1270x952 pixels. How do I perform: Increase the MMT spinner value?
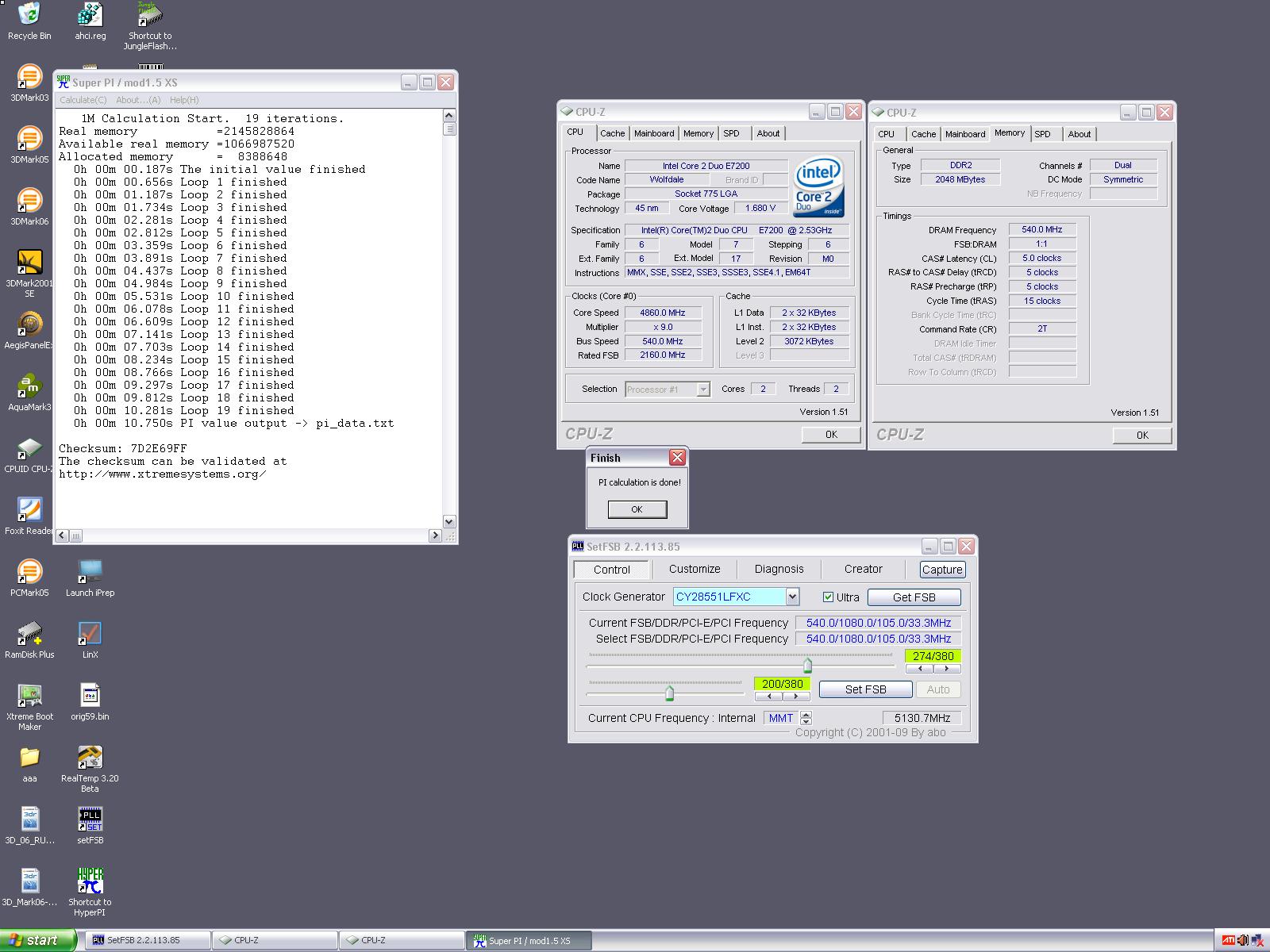806,714
